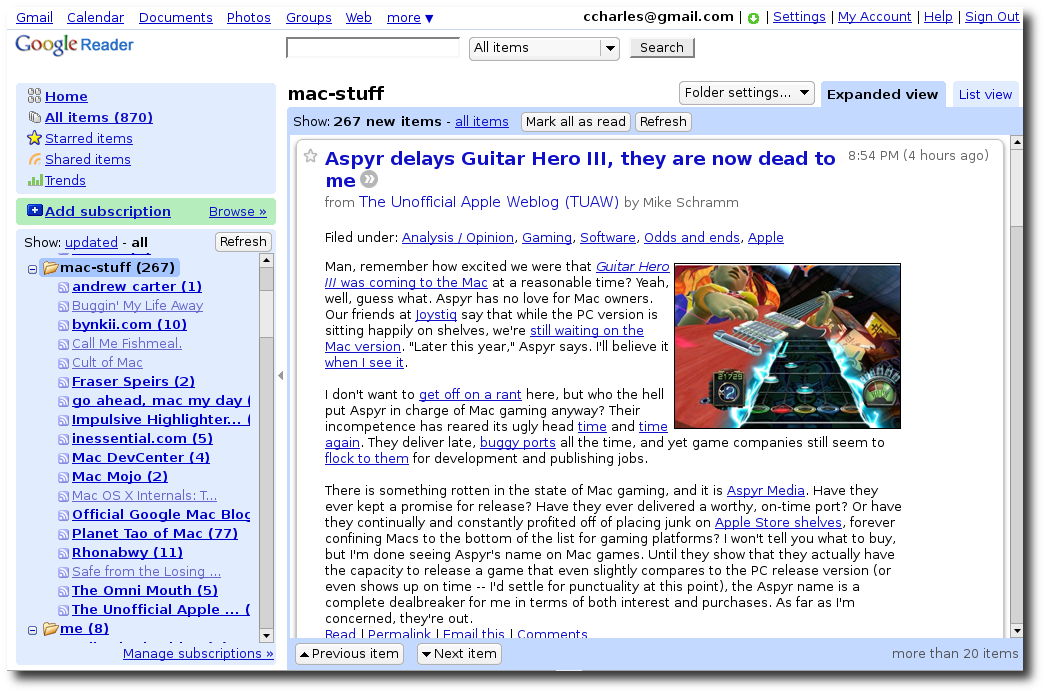Collapse the me folder tree
1046x694 pixels.
(32, 630)
